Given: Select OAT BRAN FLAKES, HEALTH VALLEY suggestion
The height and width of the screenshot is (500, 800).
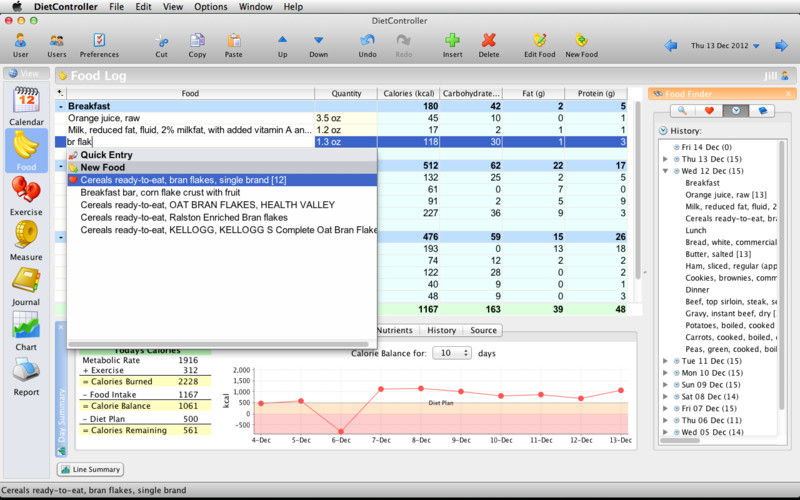Looking at the screenshot, I should coord(222,205).
